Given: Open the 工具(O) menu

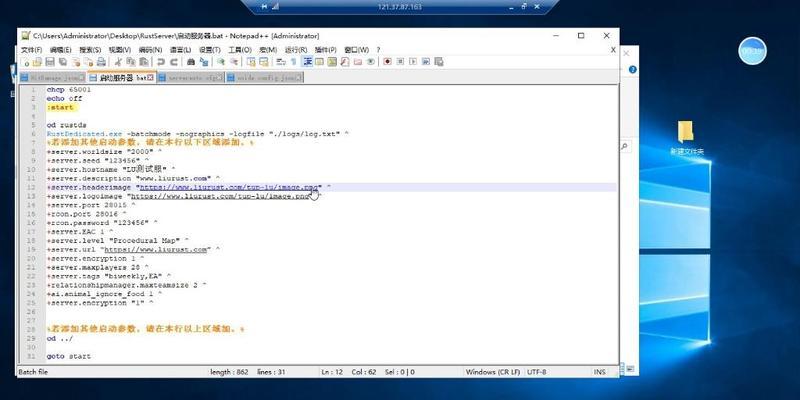Looking at the screenshot, I should [239, 49].
